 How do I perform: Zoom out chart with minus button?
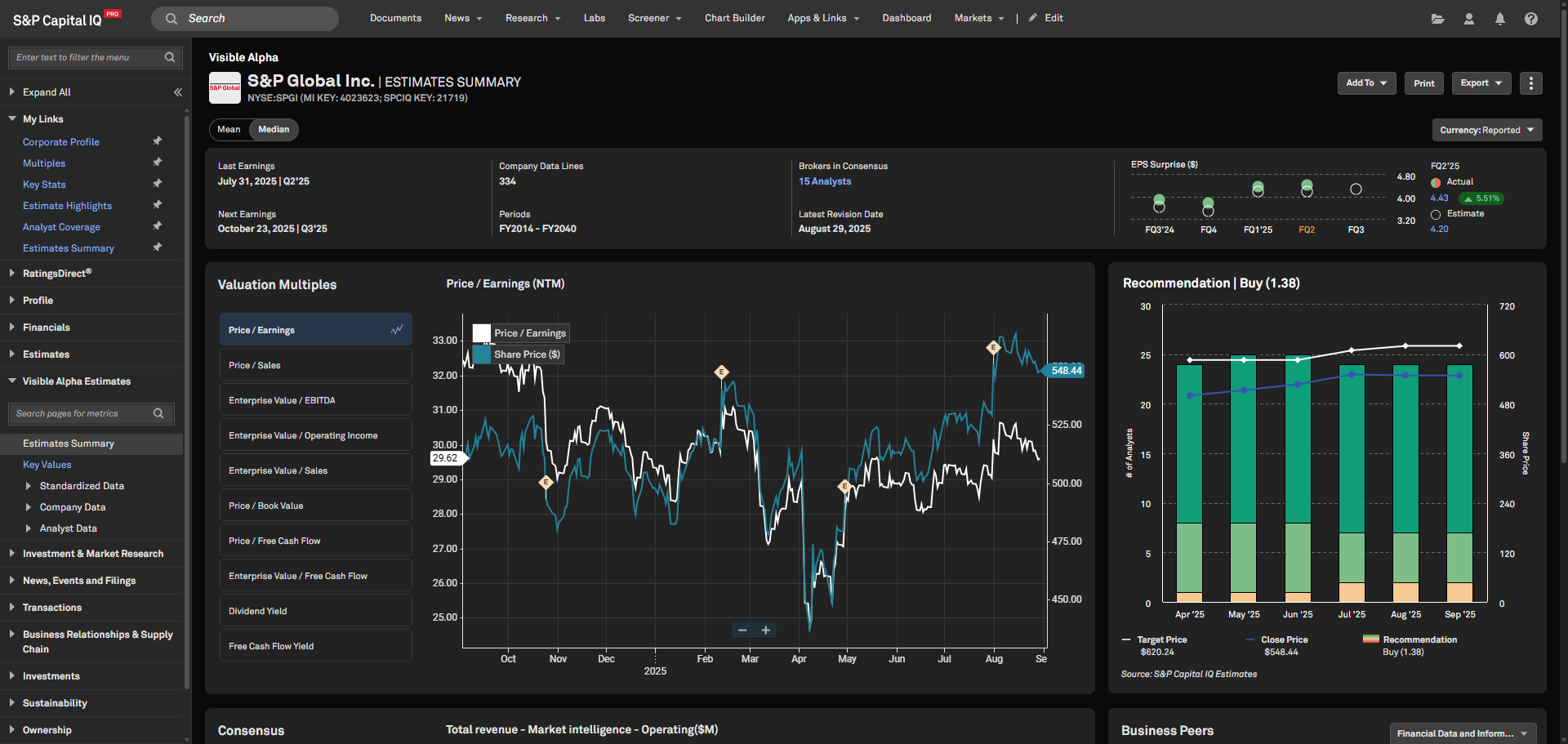(742, 630)
